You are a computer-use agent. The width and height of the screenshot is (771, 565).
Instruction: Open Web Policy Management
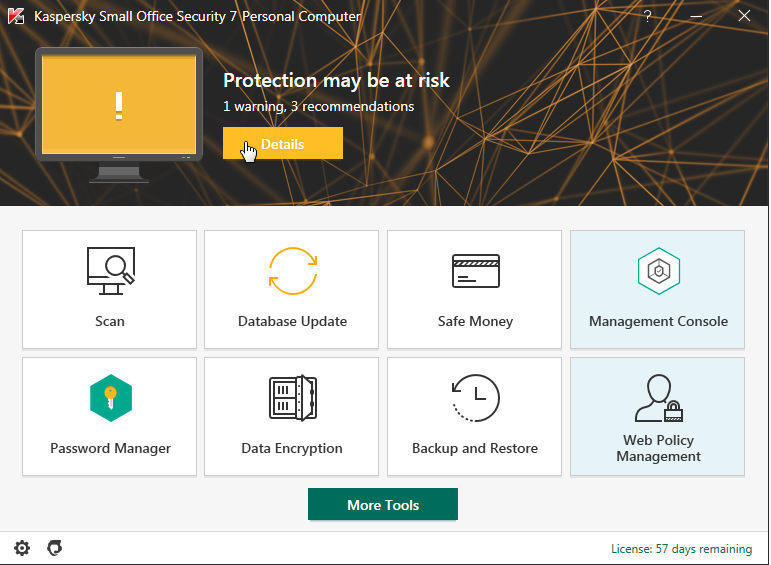point(657,416)
